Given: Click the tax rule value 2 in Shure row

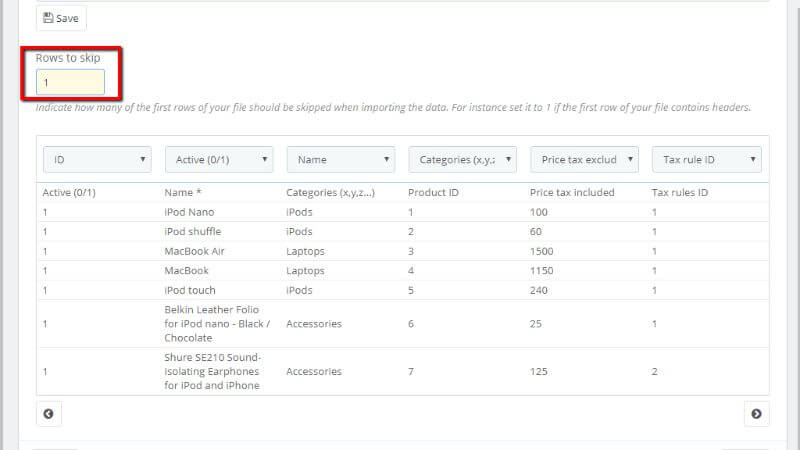Looking at the screenshot, I should click(655, 371).
